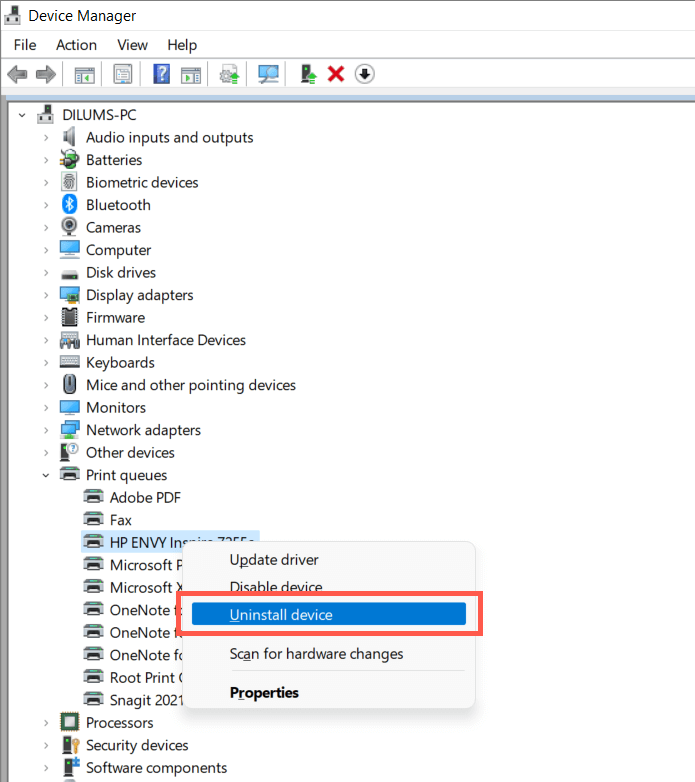
Task: Open the blue Help toolbar icon
Action: coord(161,74)
